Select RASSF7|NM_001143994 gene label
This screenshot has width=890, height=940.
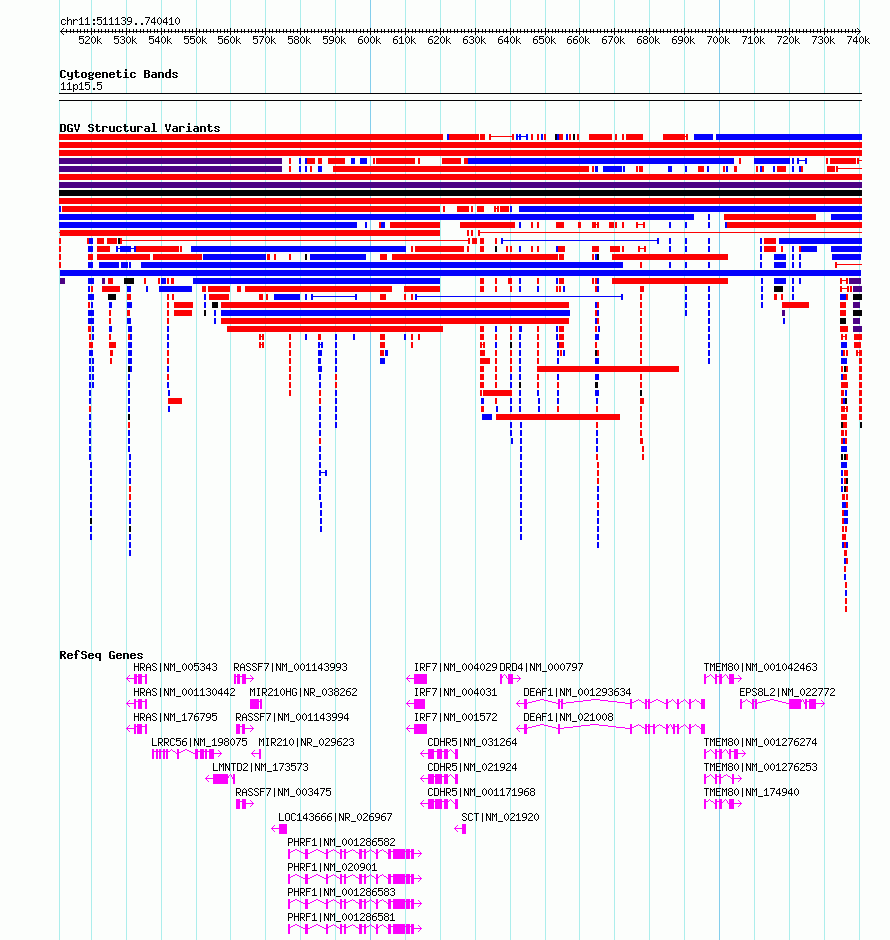pos(292,717)
